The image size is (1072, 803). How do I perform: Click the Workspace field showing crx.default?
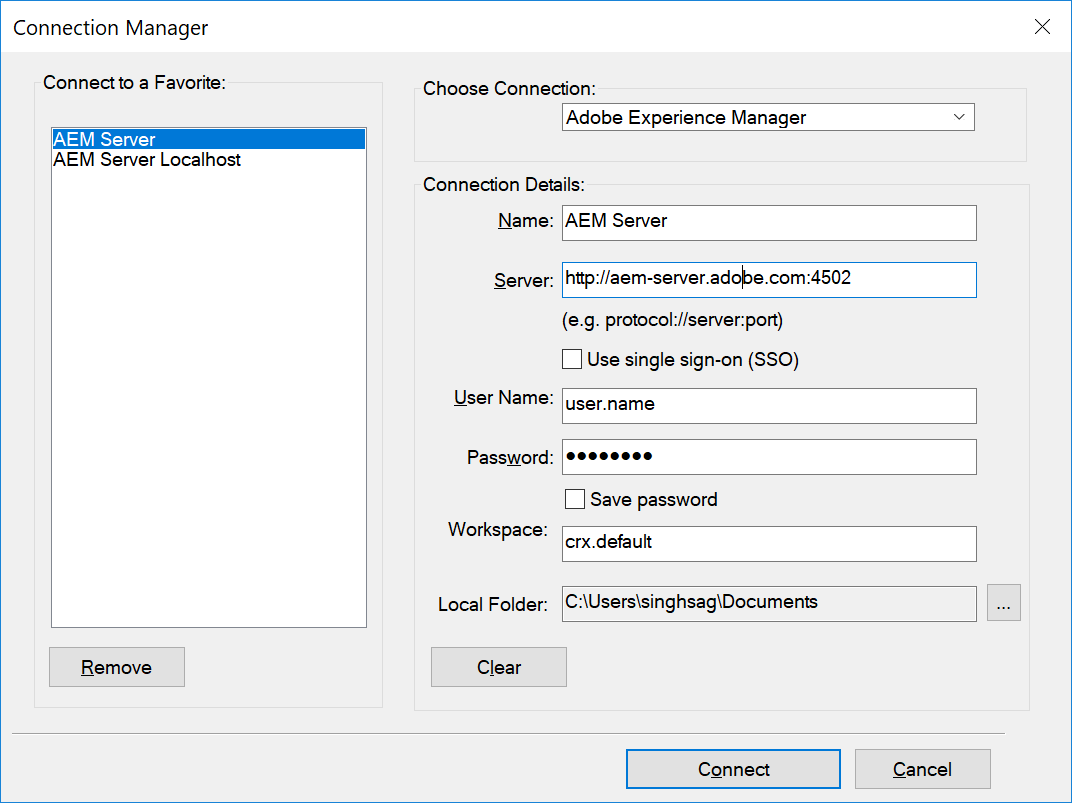[x=769, y=544]
